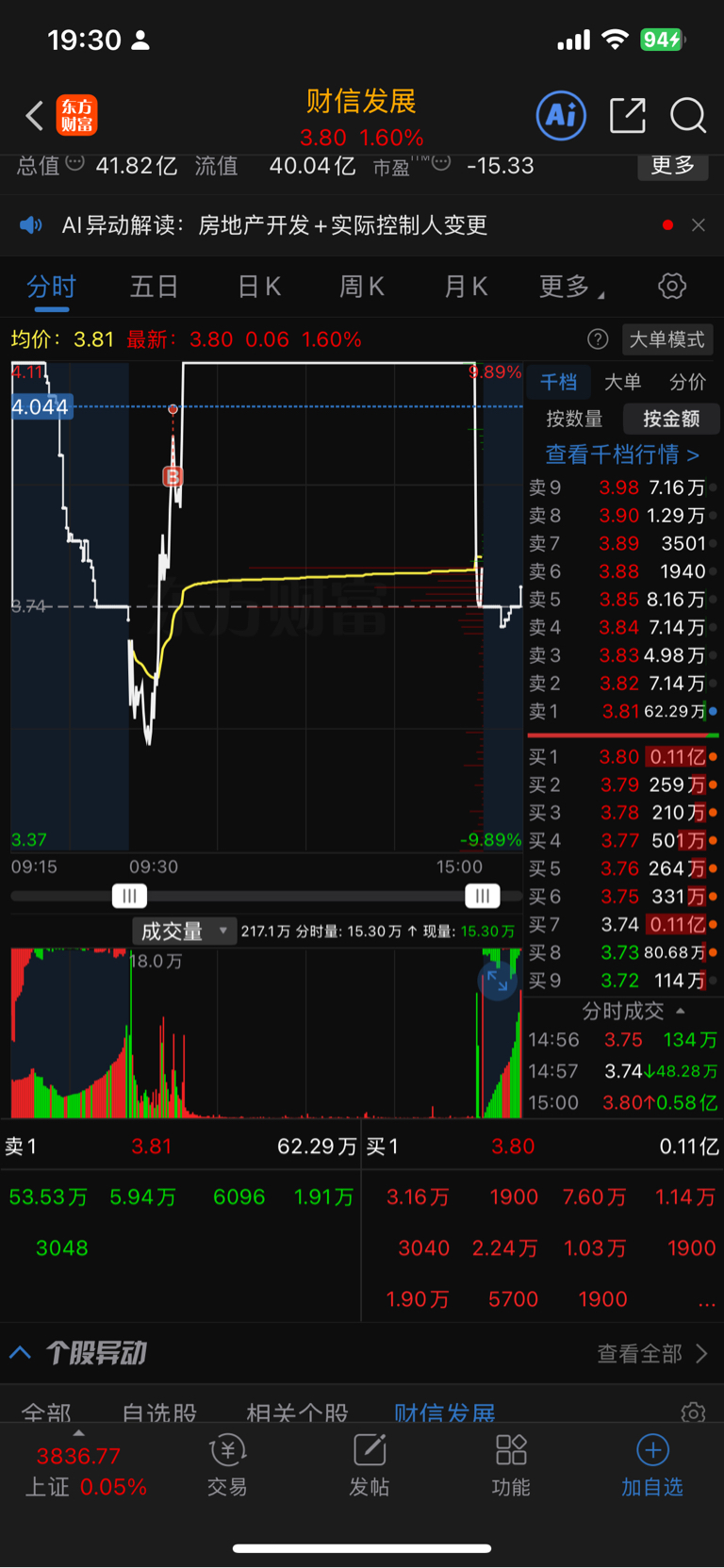Tap the 买9 3.72 order row
This screenshot has height=1568, width=724.
tap(622, 981)
